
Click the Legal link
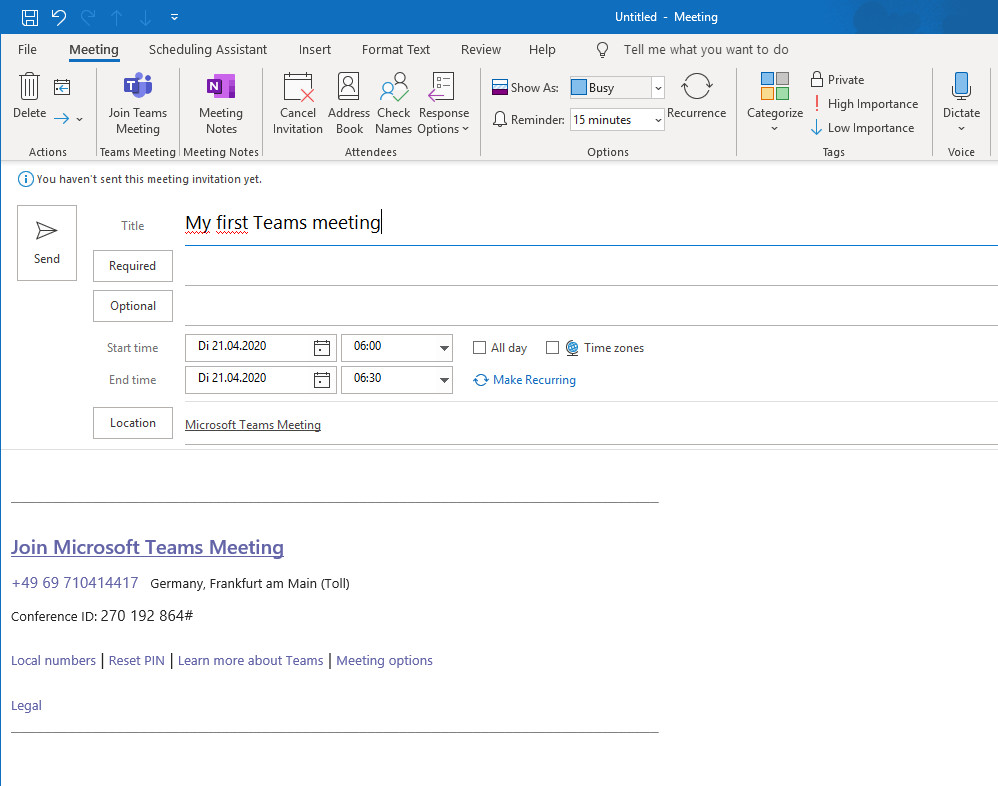point(26,706)
